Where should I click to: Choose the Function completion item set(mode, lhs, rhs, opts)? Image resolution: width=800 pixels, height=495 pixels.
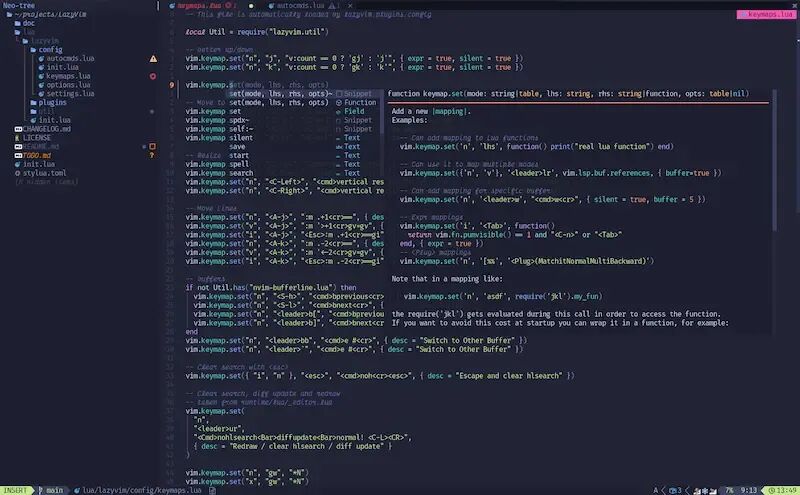[303, 103]
